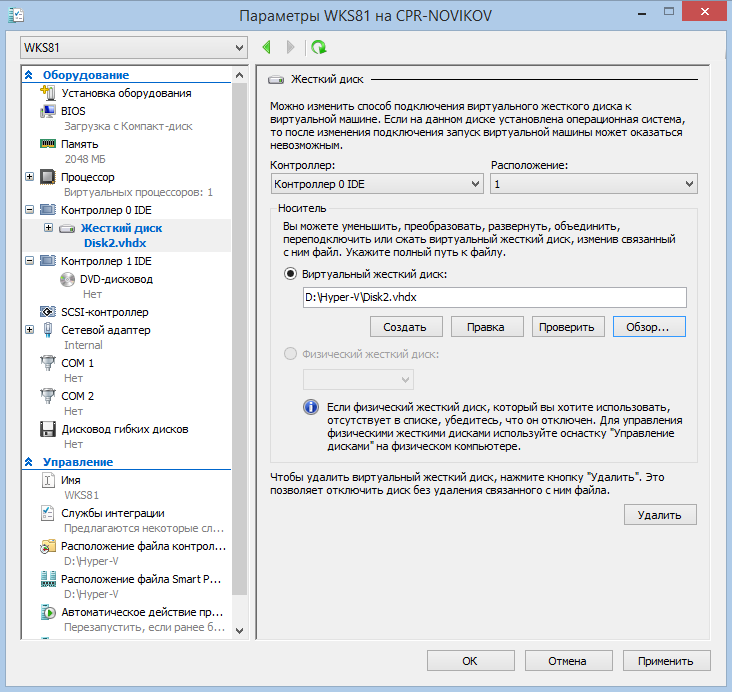Open the Расположение dropdown

point(593,184)
